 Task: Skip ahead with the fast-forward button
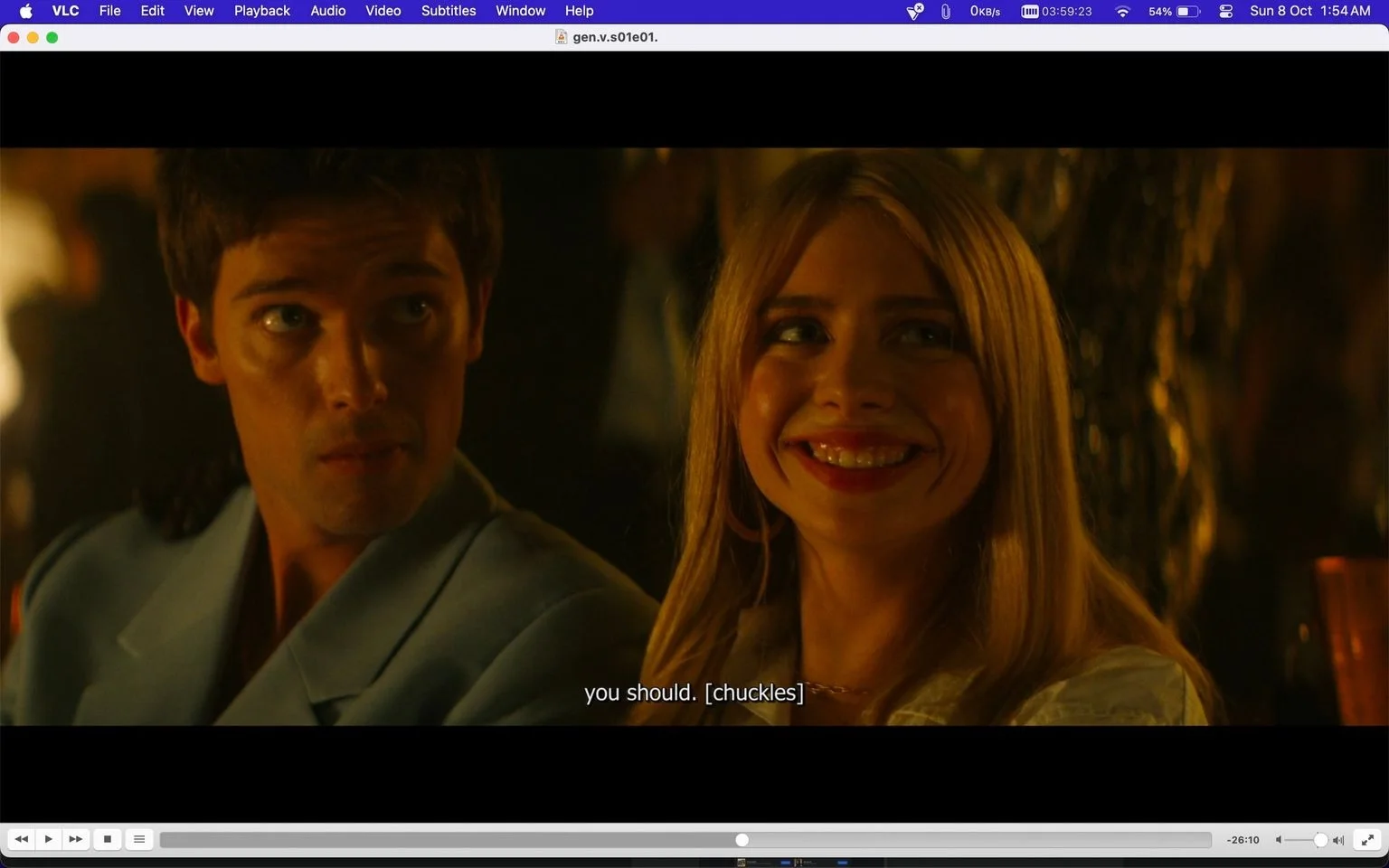[76, 839]
